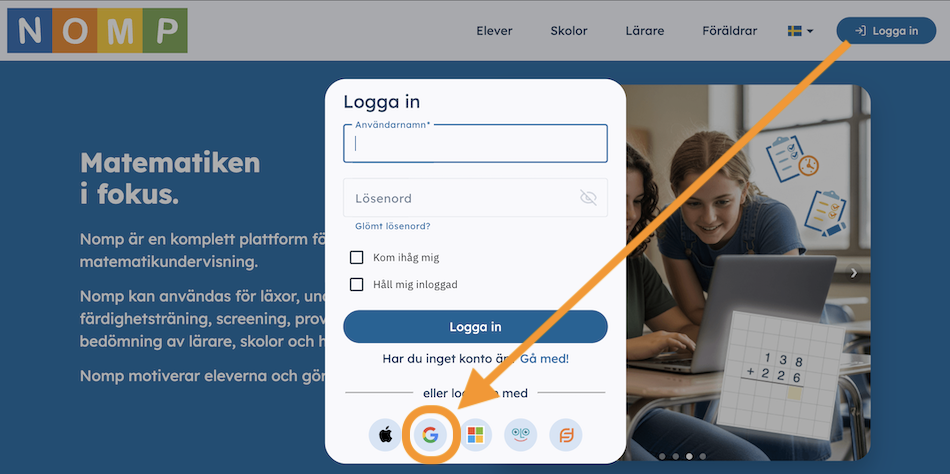Screen dimensions: 950x474
Task: Sign in with the Google icon
Action: [430, 435]
